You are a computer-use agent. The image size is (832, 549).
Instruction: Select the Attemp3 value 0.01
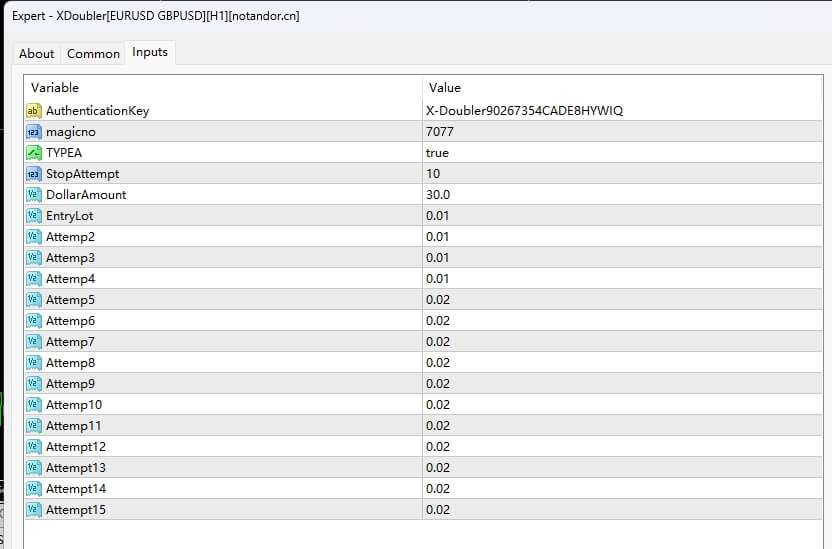(x=437, y=258)
